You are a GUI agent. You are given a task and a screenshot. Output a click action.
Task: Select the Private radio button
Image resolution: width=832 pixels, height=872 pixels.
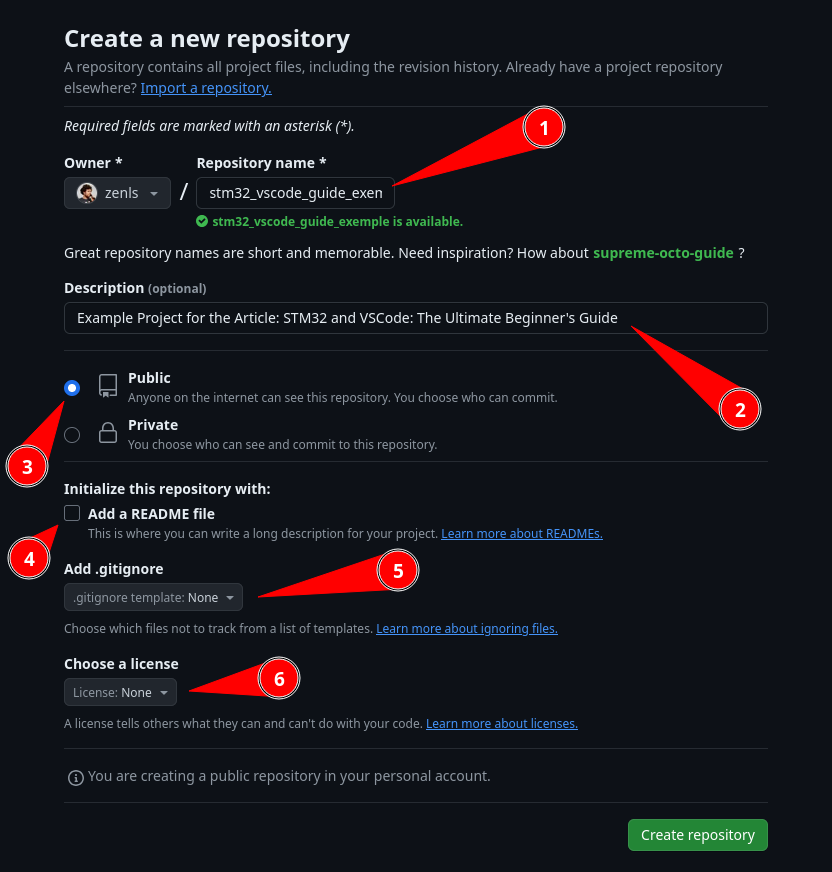tap(72, 435)
